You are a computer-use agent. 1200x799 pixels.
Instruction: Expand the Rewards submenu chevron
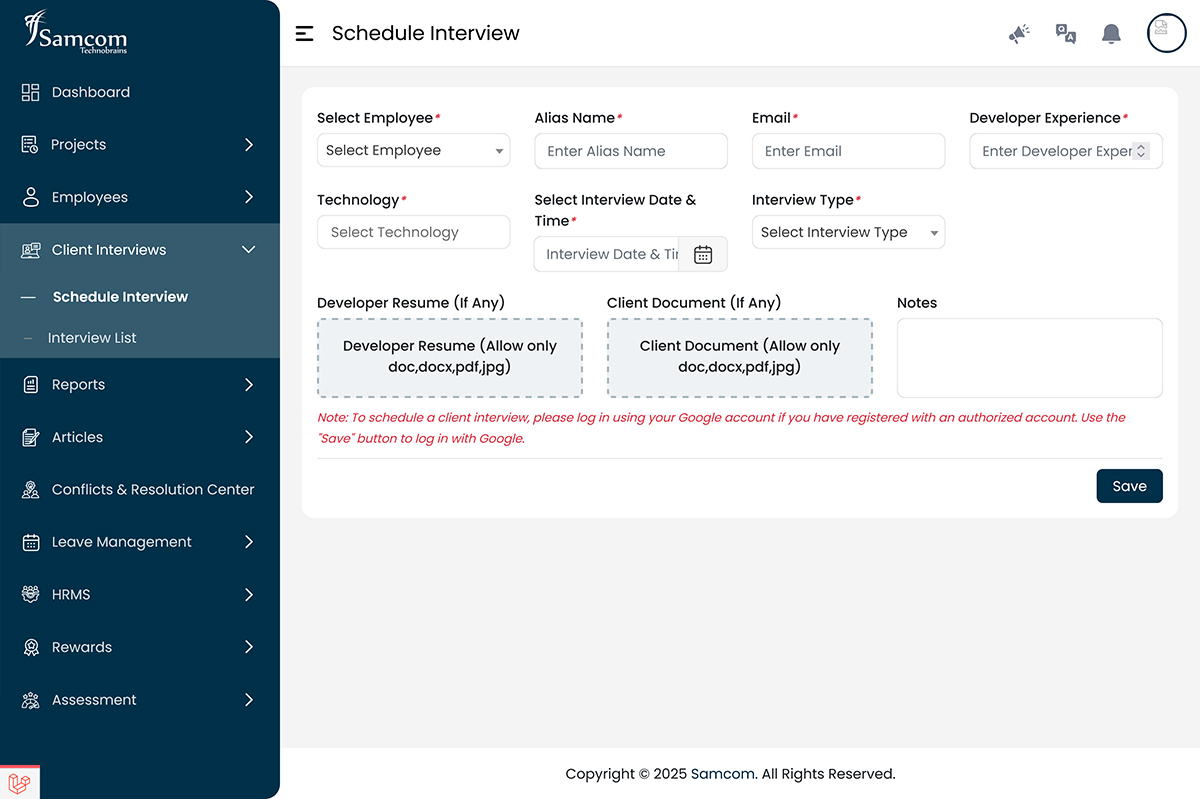249,647
